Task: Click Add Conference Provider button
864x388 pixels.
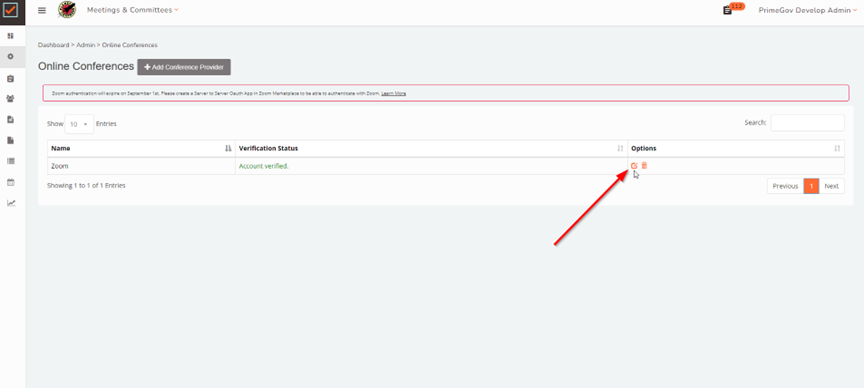Action: click(184, 67)
